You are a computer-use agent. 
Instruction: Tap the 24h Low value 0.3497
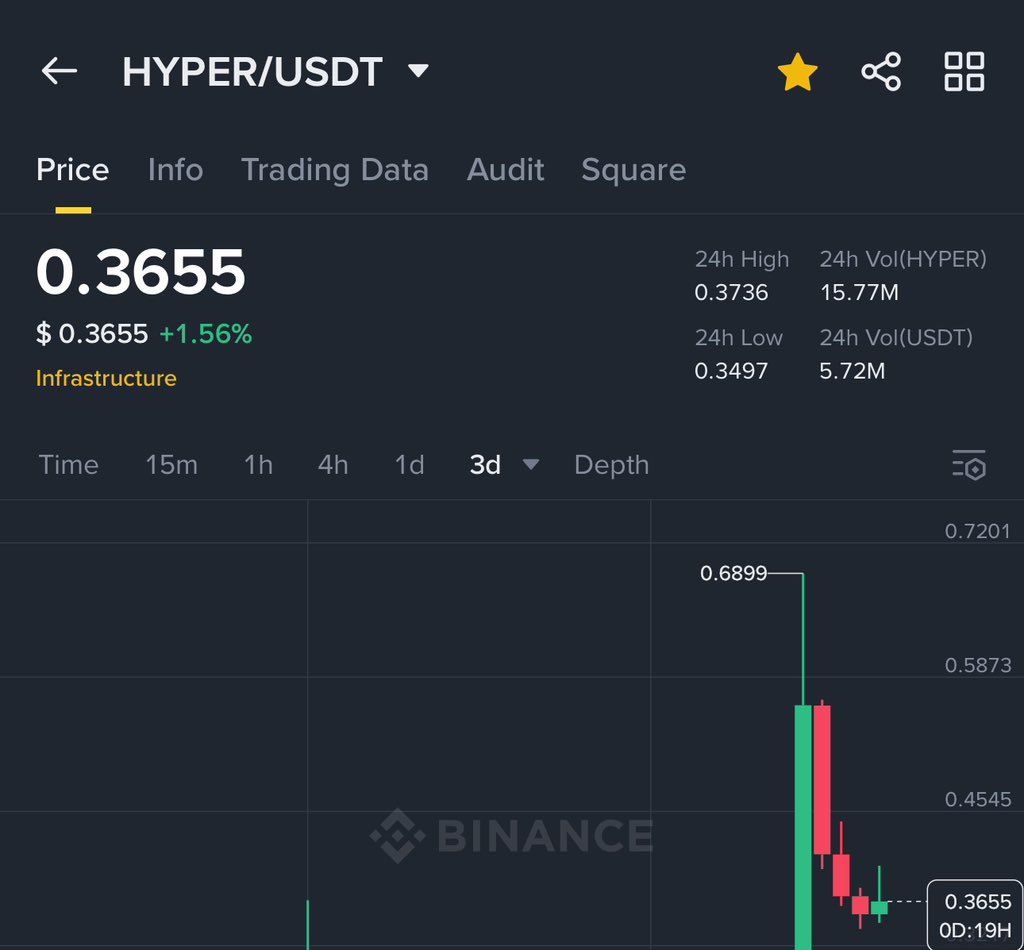[731, 370]
